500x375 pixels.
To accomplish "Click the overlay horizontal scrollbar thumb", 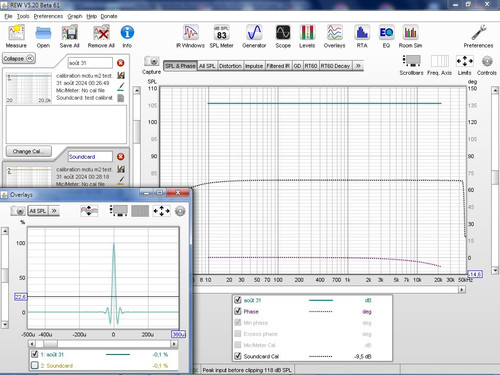I will pos(50,343).
